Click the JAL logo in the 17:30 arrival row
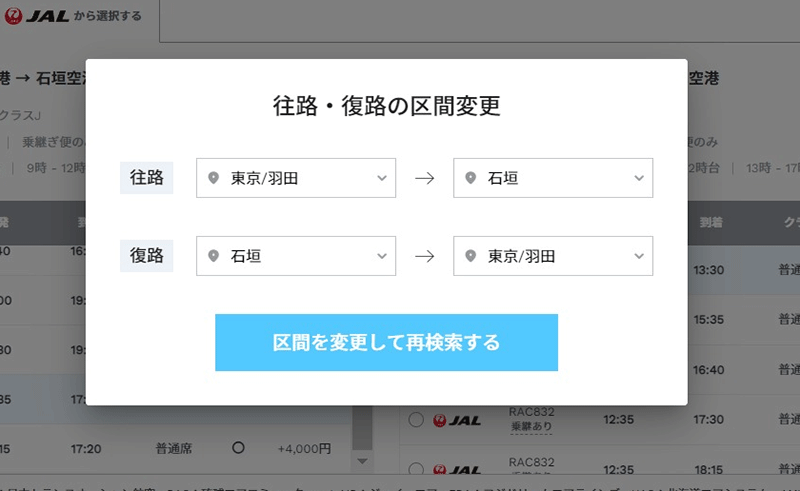The image size is (800, 491). pos(456,421)
